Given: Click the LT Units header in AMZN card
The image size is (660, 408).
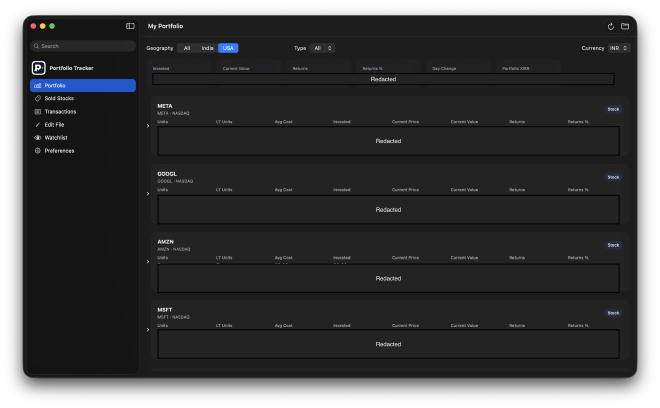Looking at the screenshot, I should [224, 258].
